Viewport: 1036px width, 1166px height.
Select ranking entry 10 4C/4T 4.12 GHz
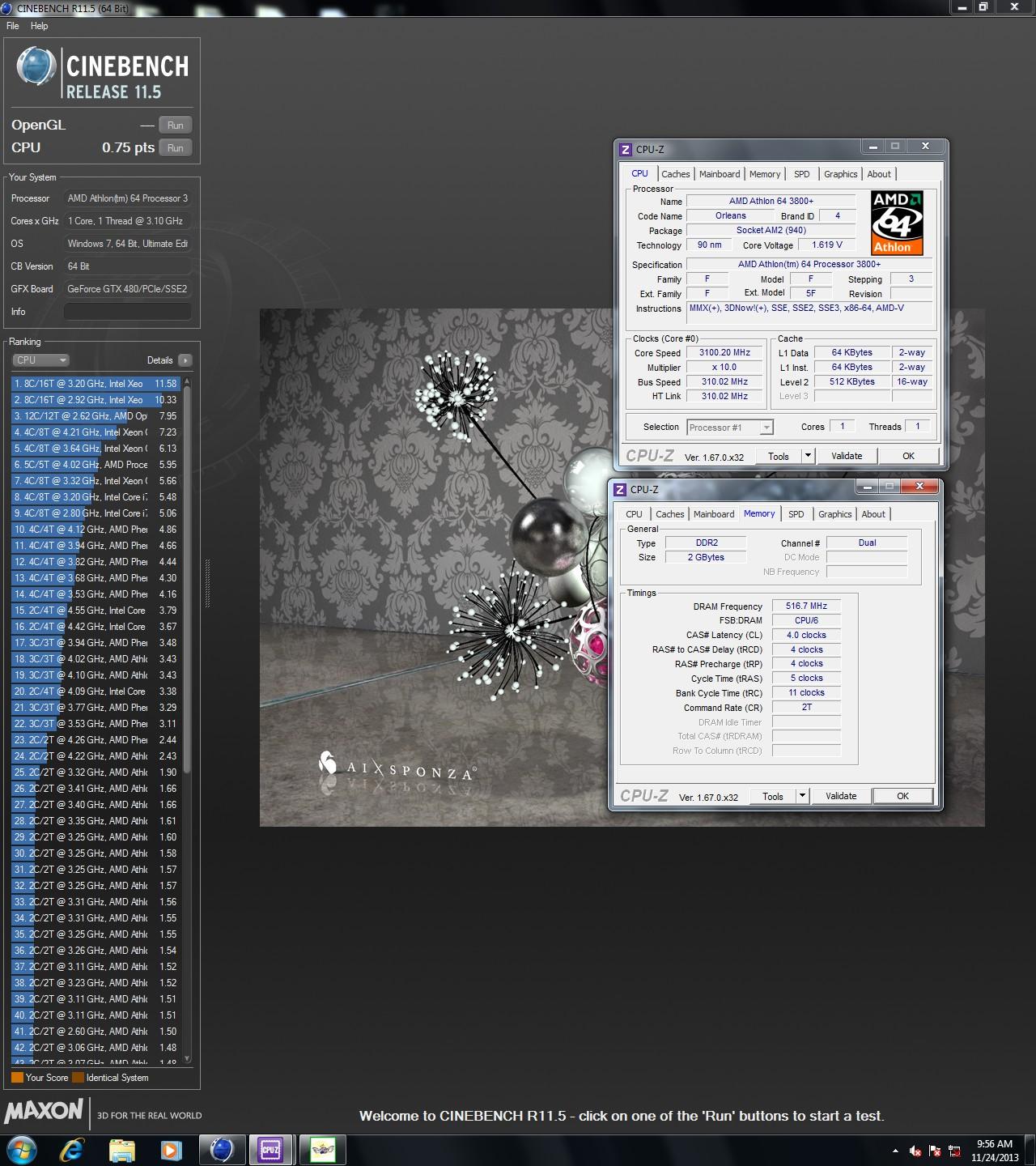[x=96, y=530]
